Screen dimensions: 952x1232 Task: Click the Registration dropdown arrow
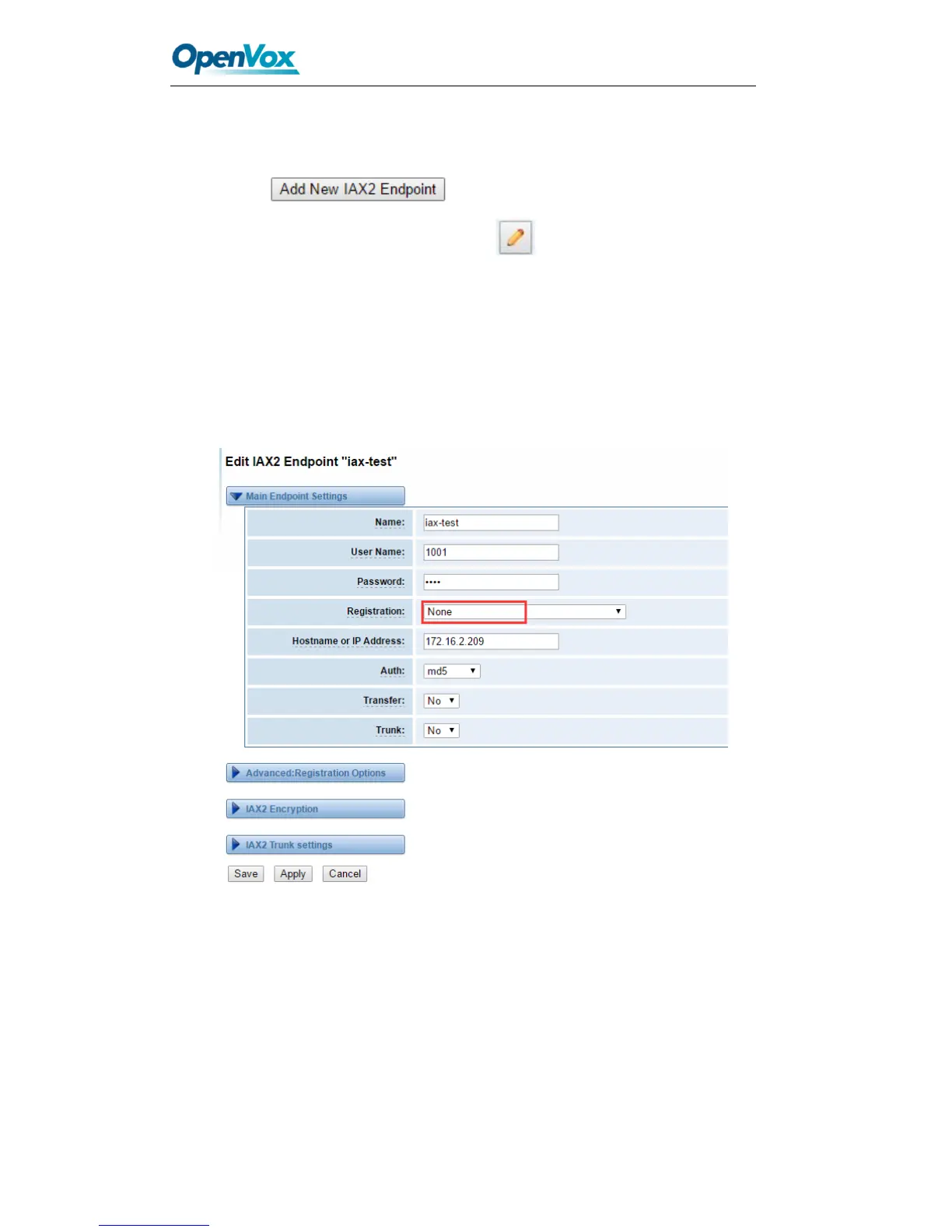618,612
